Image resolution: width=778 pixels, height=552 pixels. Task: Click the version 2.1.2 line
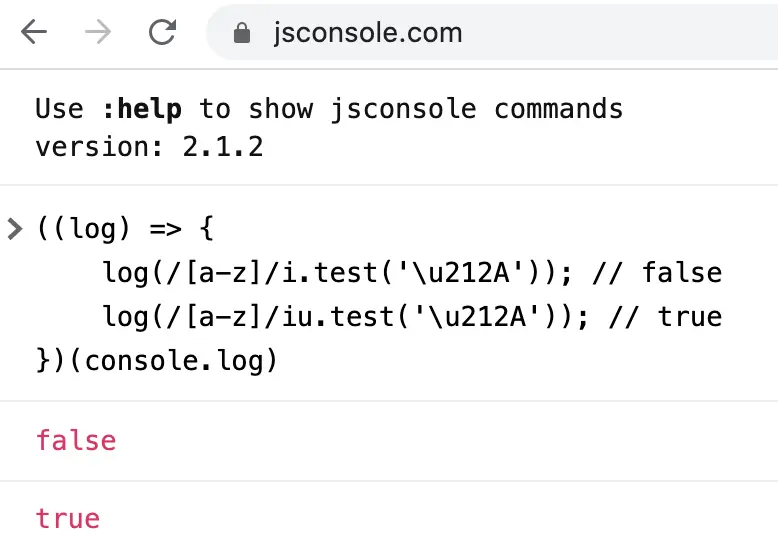pyautogui.click(x=149, y=147)
